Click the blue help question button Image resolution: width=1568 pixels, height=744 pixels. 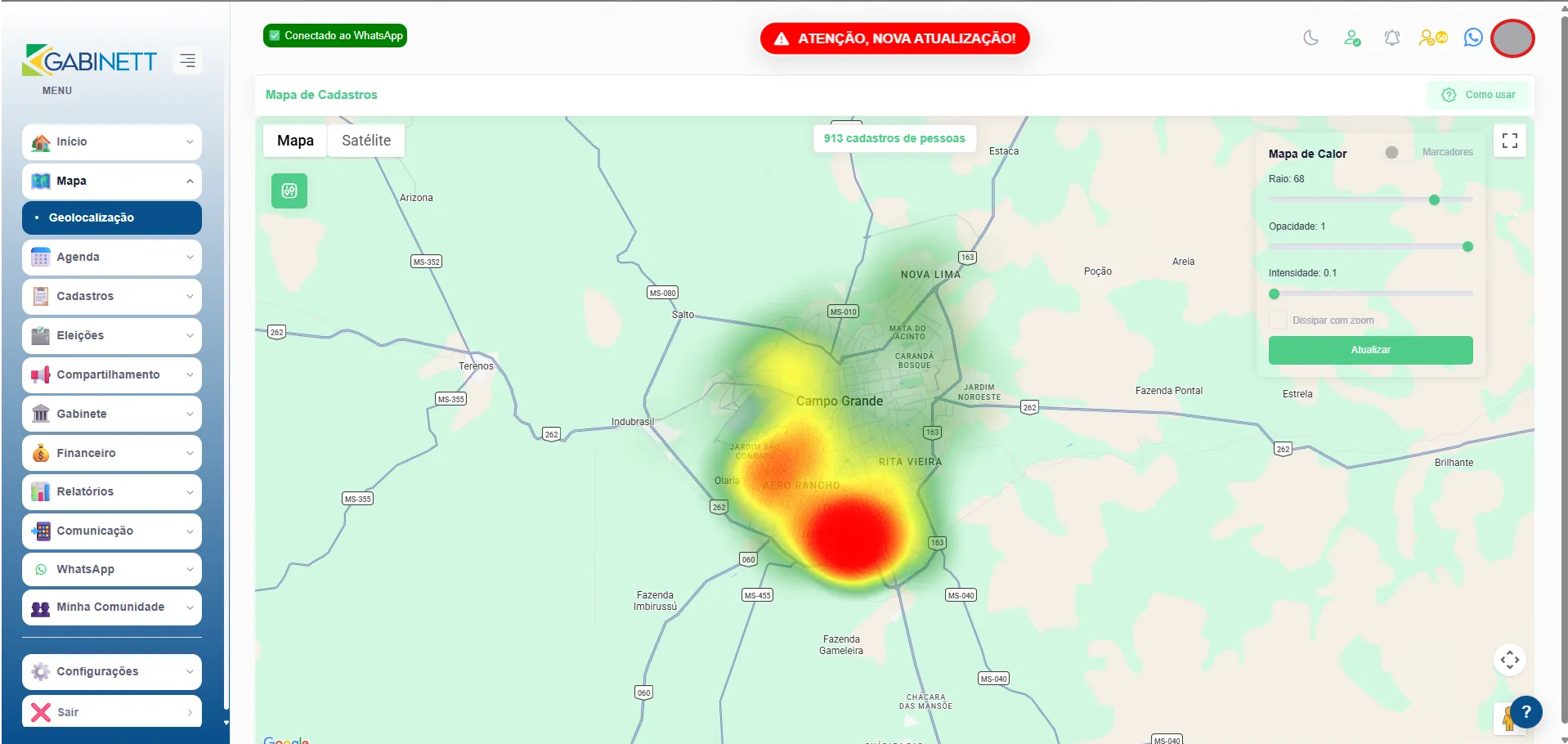(1526, 712)
